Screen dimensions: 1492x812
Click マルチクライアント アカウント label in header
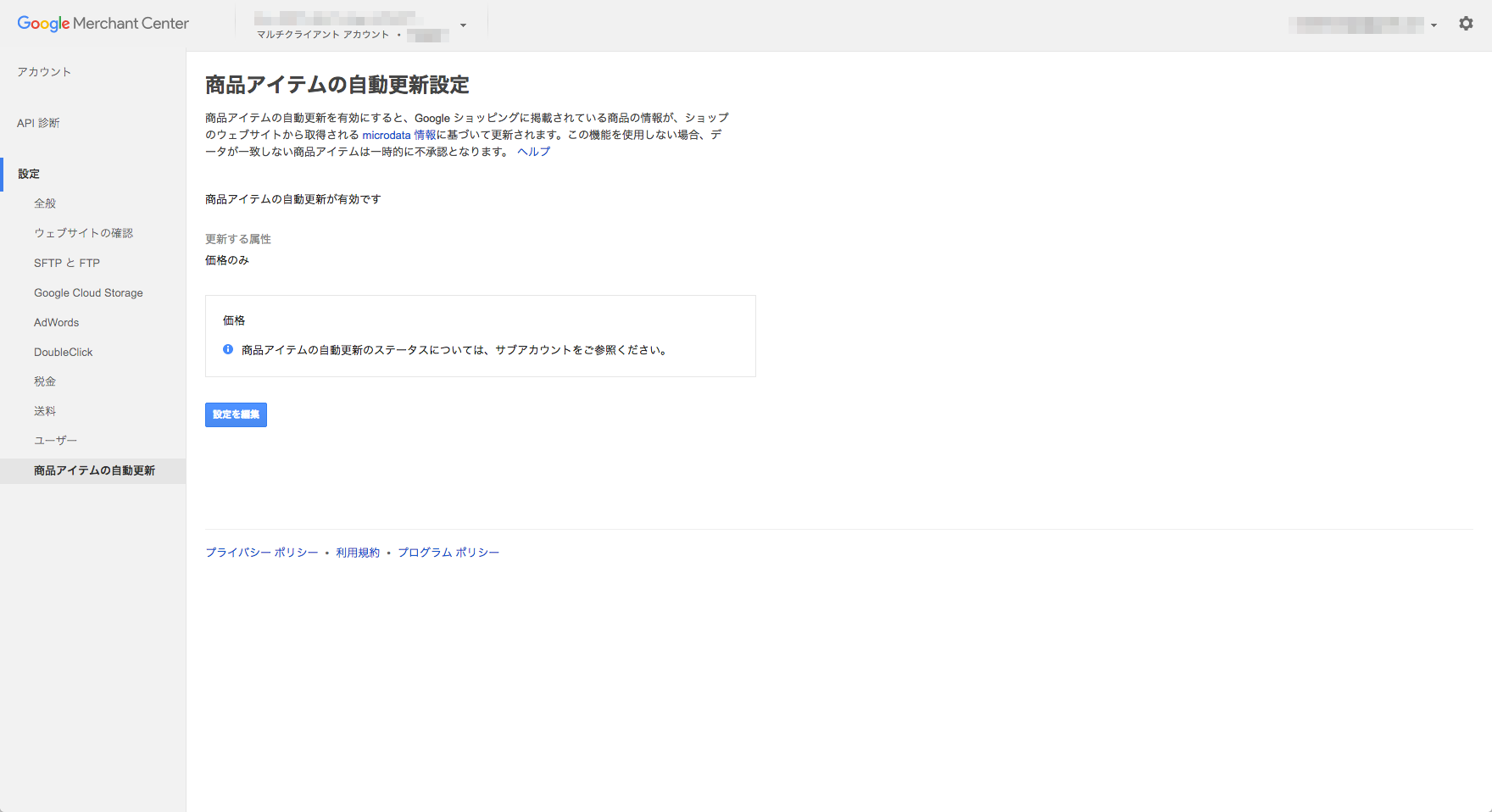(x=323, y=35)
